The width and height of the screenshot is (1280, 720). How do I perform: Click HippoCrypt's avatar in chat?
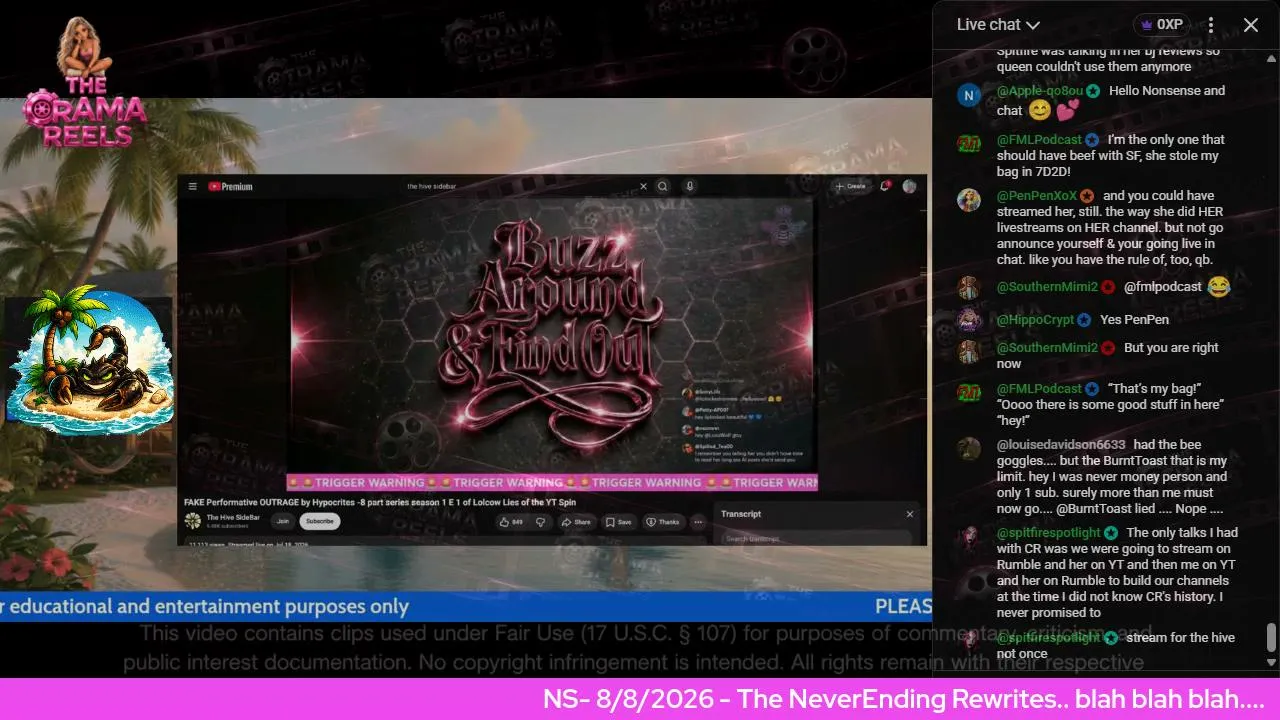[968, 320]
